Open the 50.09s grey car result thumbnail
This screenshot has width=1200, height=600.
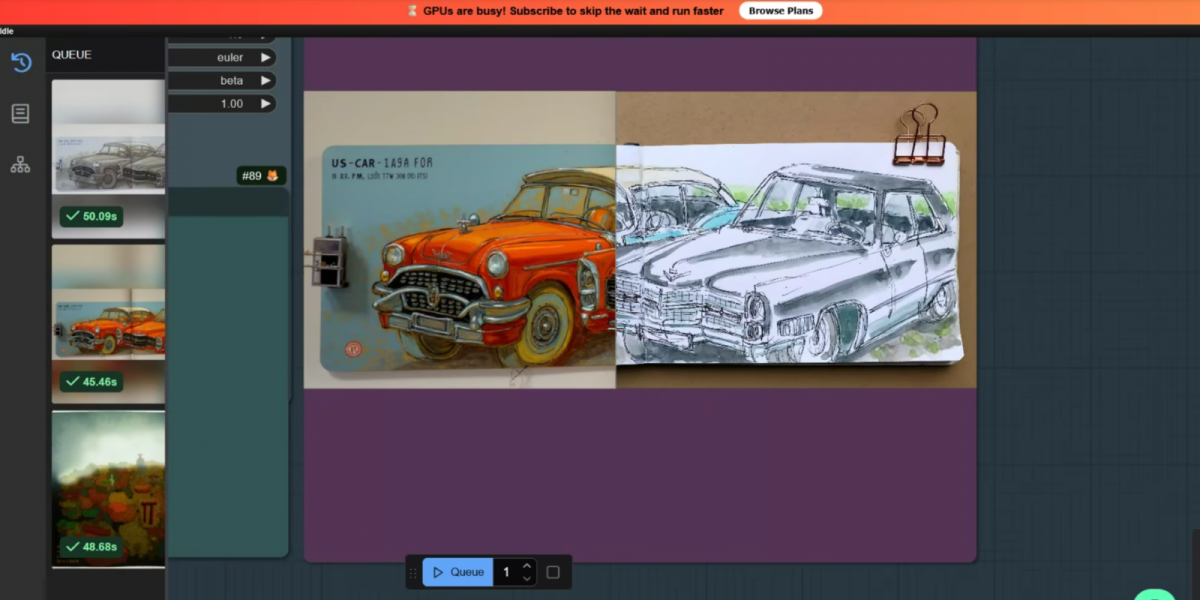[x=108, y=158]
